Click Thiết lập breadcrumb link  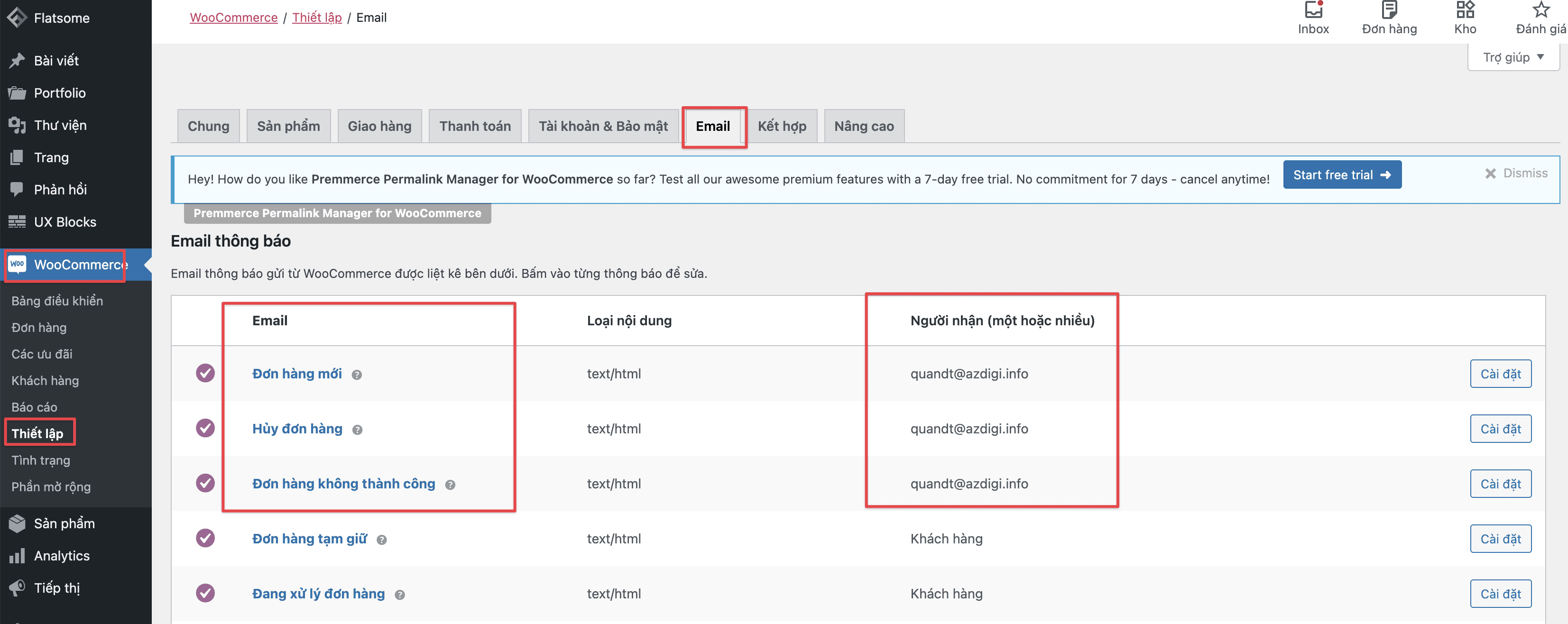[317, 18]
